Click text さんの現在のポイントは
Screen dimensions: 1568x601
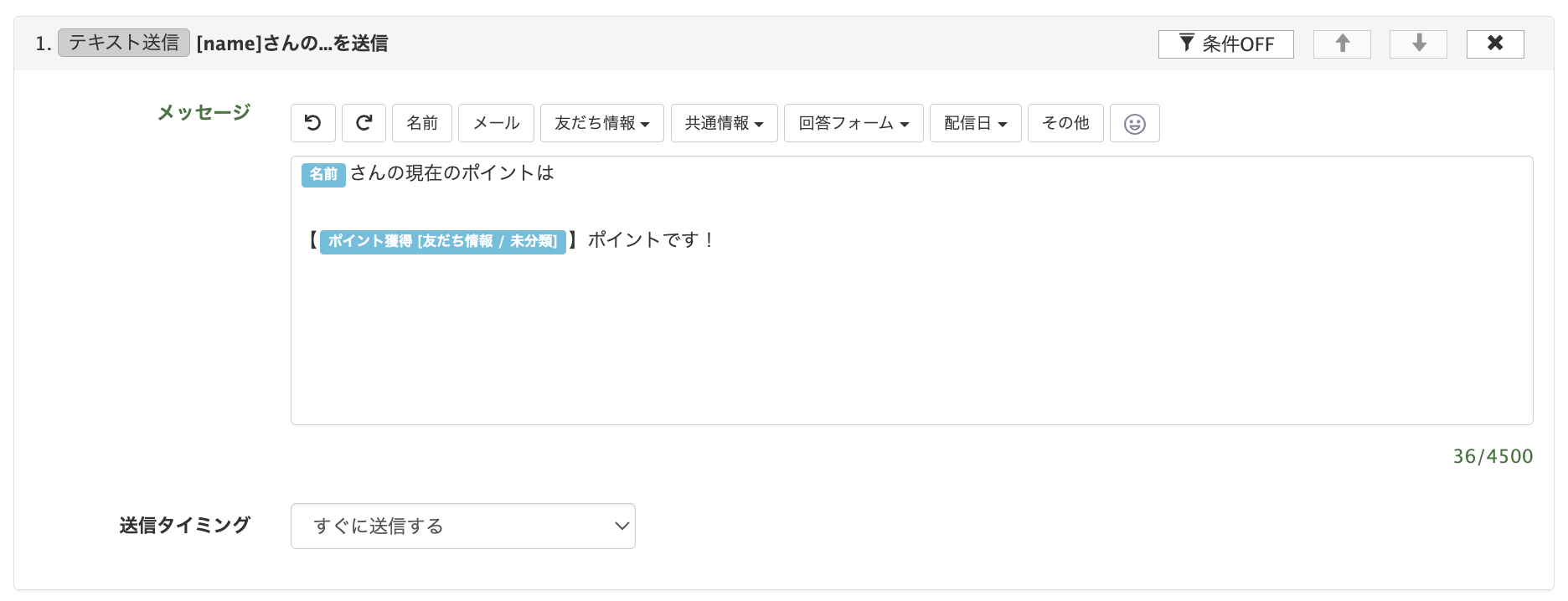(452, 173)
